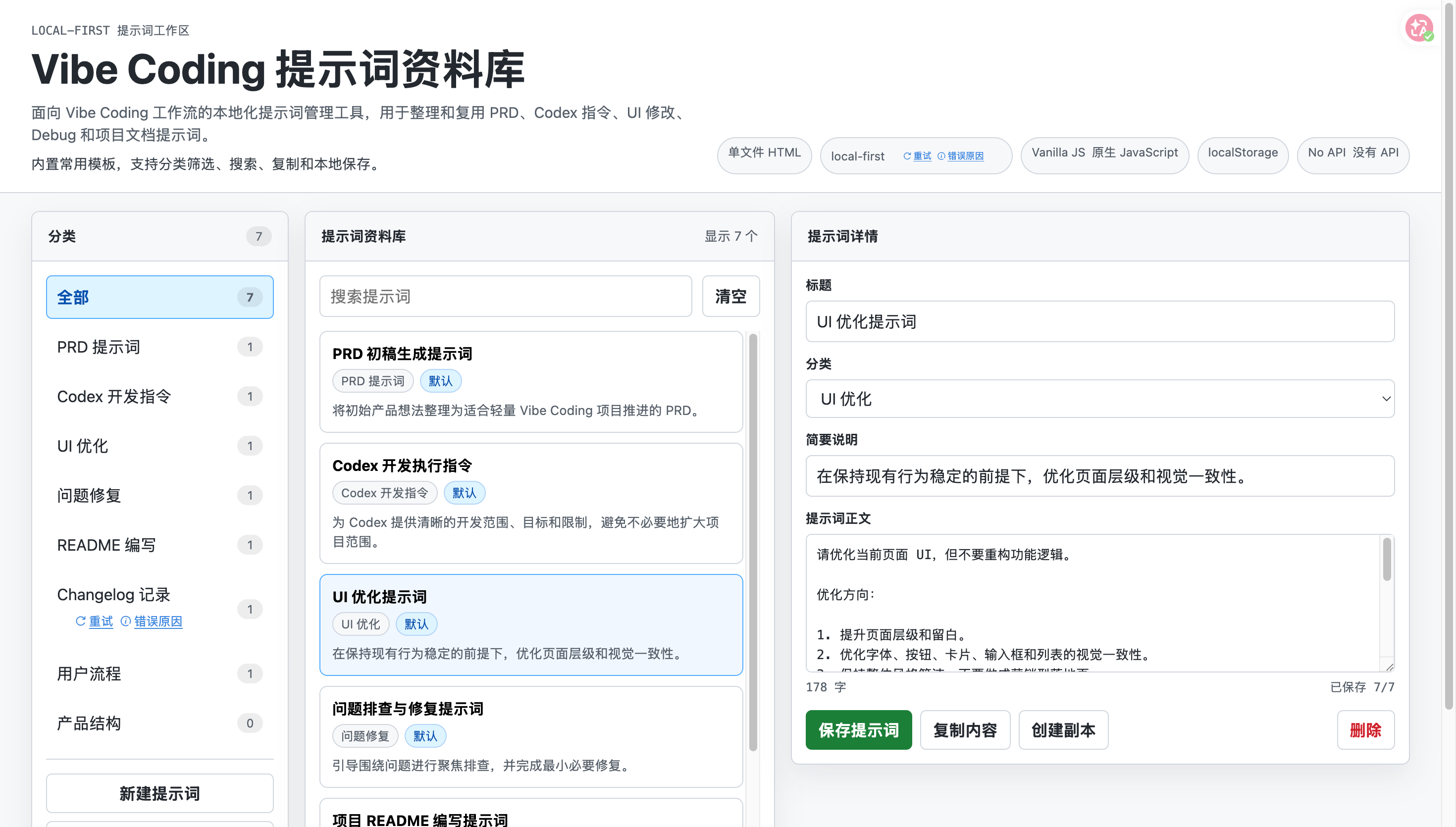The height and width of the screenshot is (827, 1456).
Task: Click error reason link in local-first tag
Action: [960, 156]
